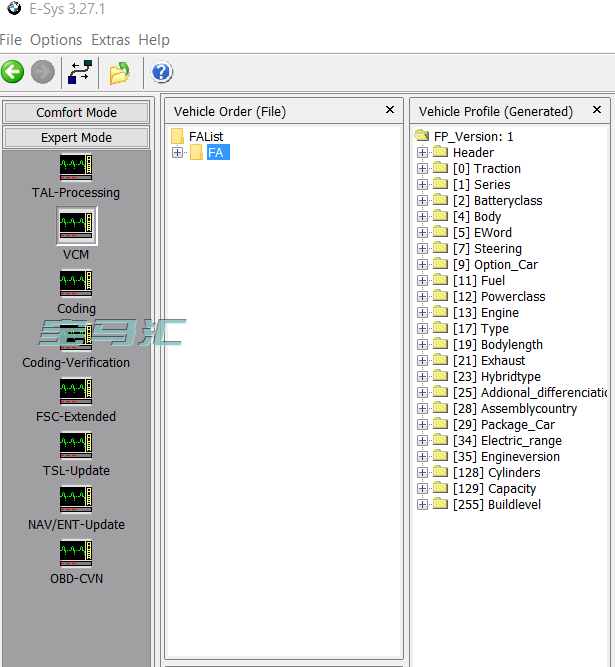Open the OBD-CVN module icon
615x667 pixels.
coord(76,553)
